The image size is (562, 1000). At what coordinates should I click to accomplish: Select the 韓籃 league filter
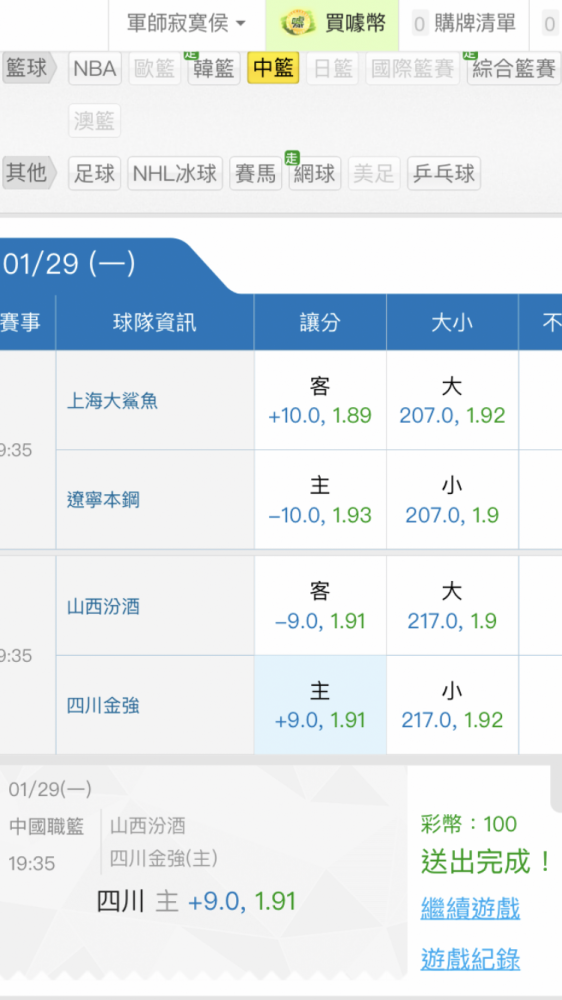pos(214,68)
